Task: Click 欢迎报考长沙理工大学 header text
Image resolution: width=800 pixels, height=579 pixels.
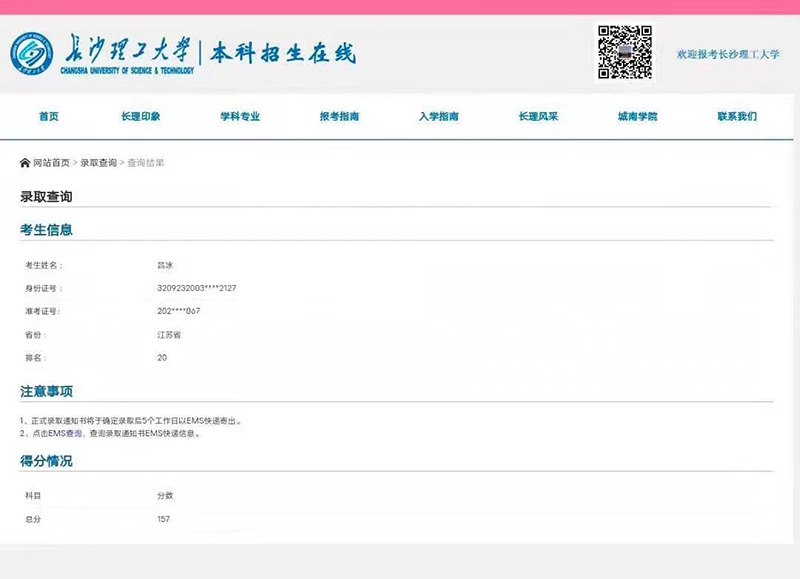Action: coord(728,54)
